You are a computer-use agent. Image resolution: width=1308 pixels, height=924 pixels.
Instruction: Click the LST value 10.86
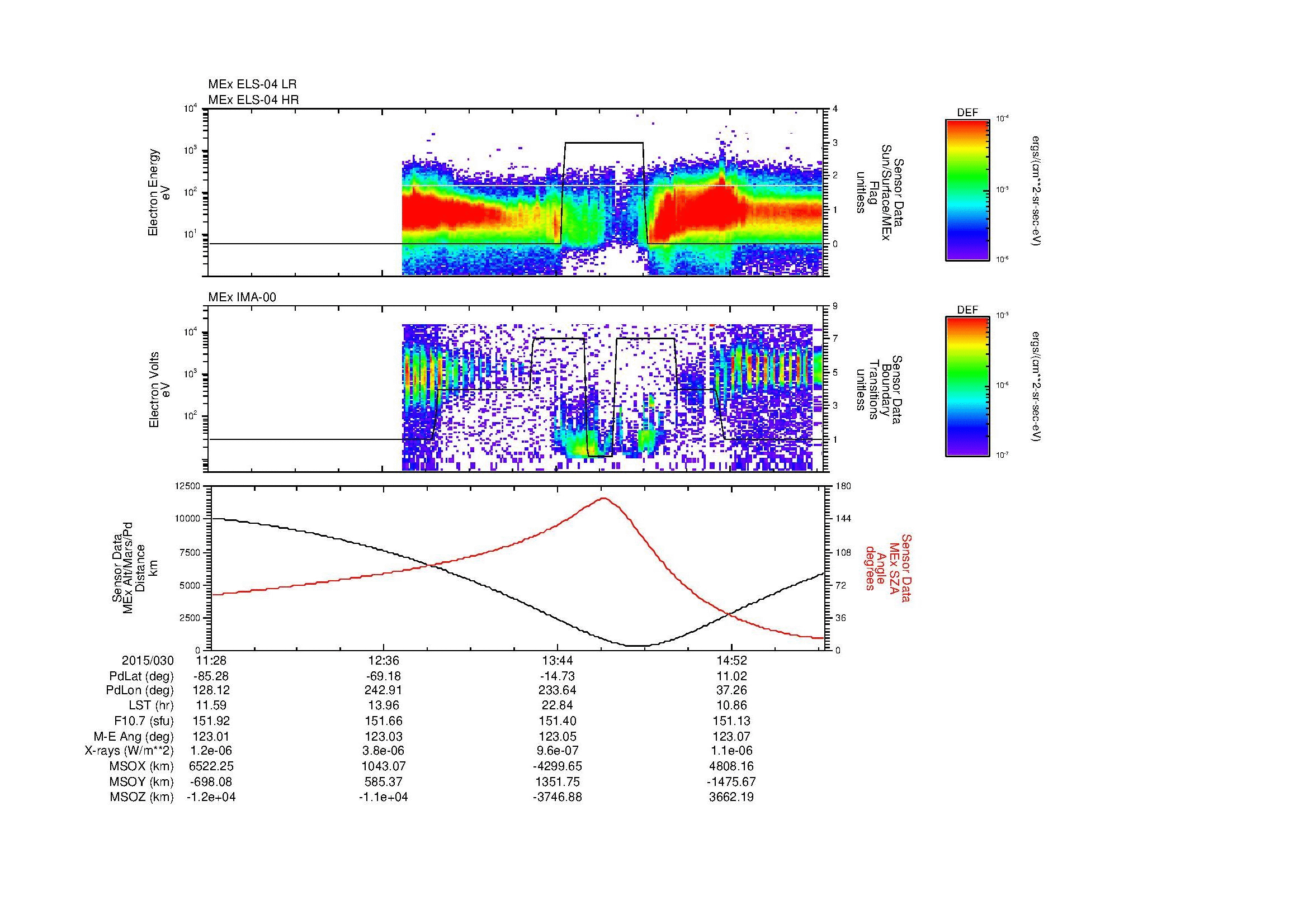[731, 706]
